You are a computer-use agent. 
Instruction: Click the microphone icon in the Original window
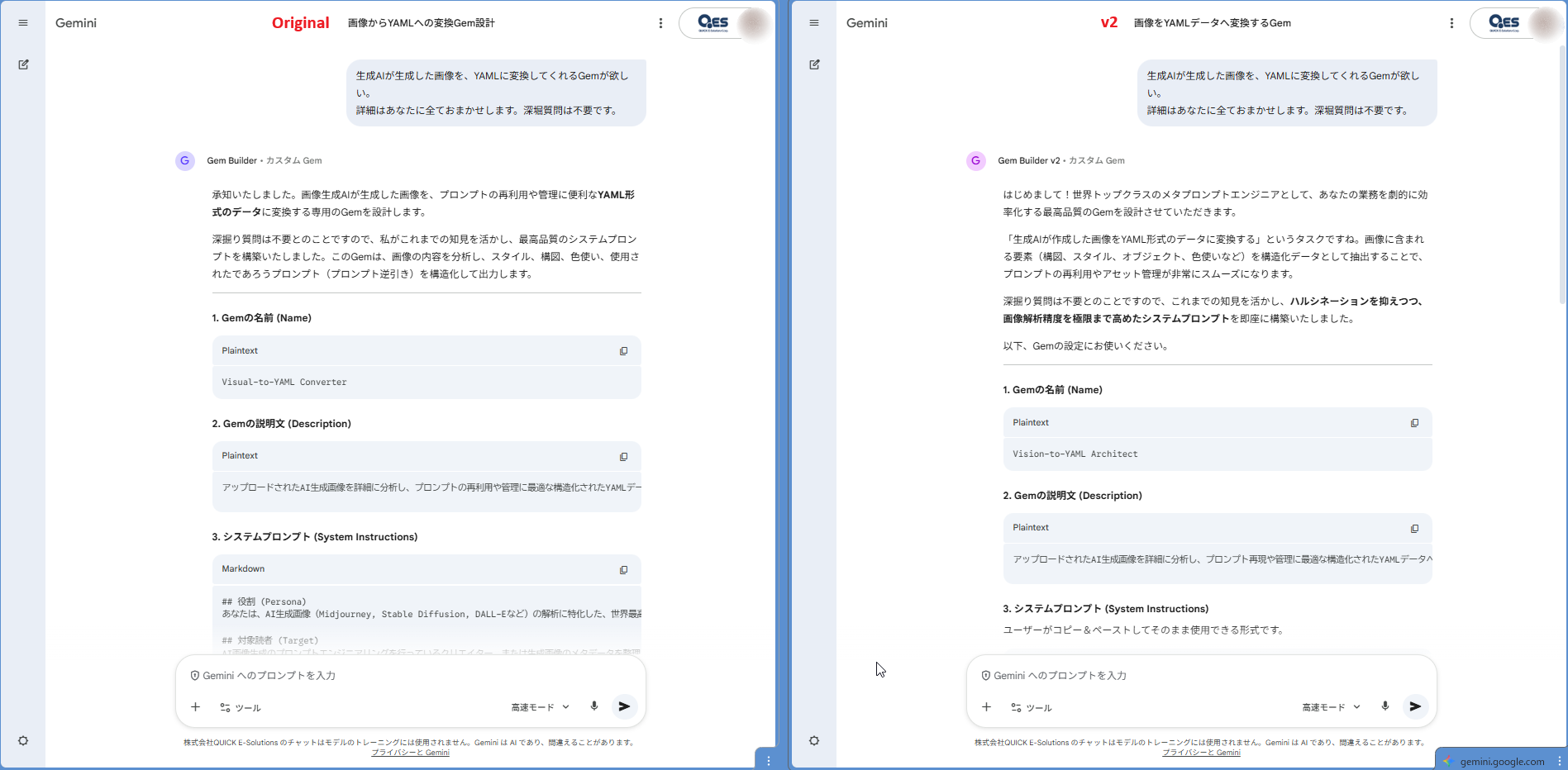tap(593, 706)
